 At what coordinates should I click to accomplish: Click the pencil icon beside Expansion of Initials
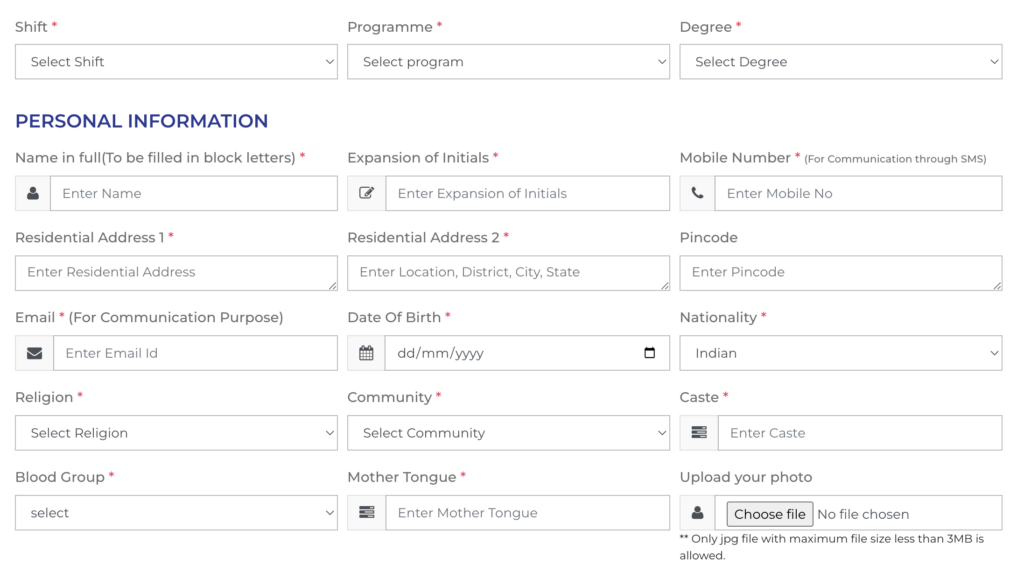[365, 193]
